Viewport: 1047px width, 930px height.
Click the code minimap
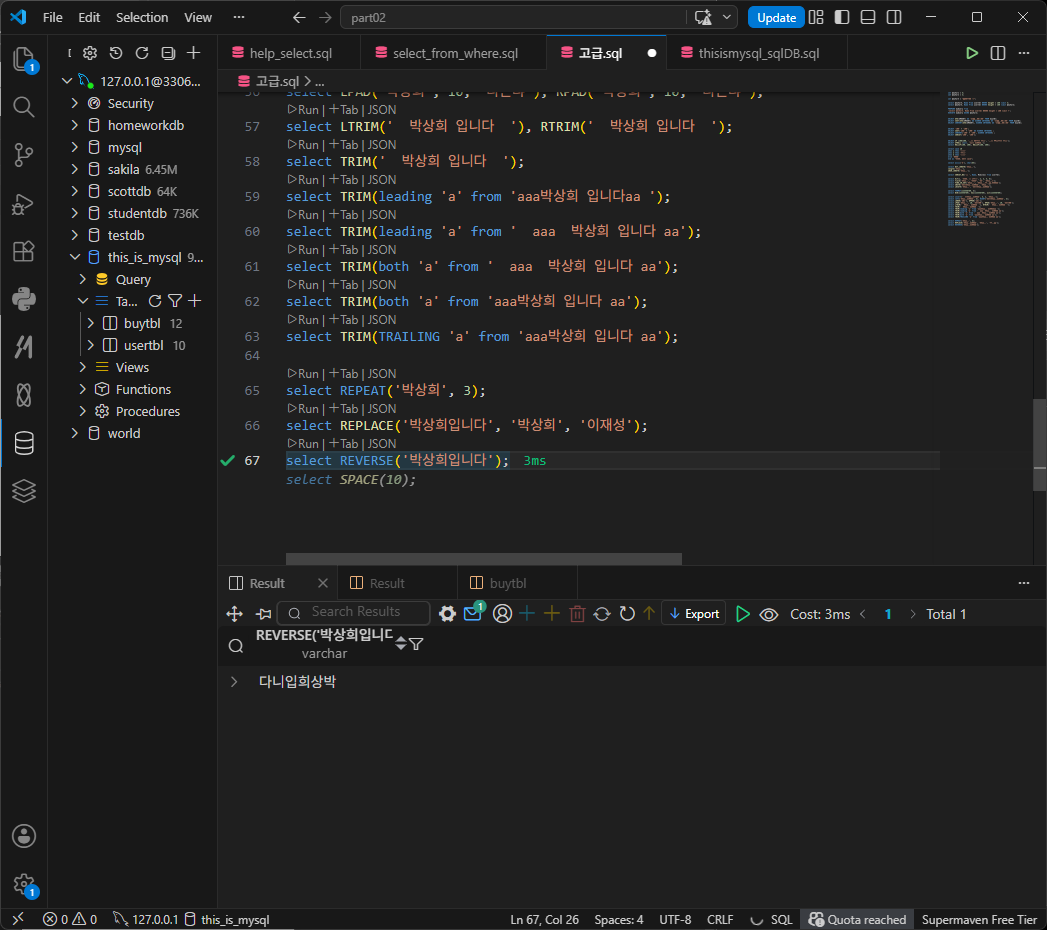pos(983,160)
